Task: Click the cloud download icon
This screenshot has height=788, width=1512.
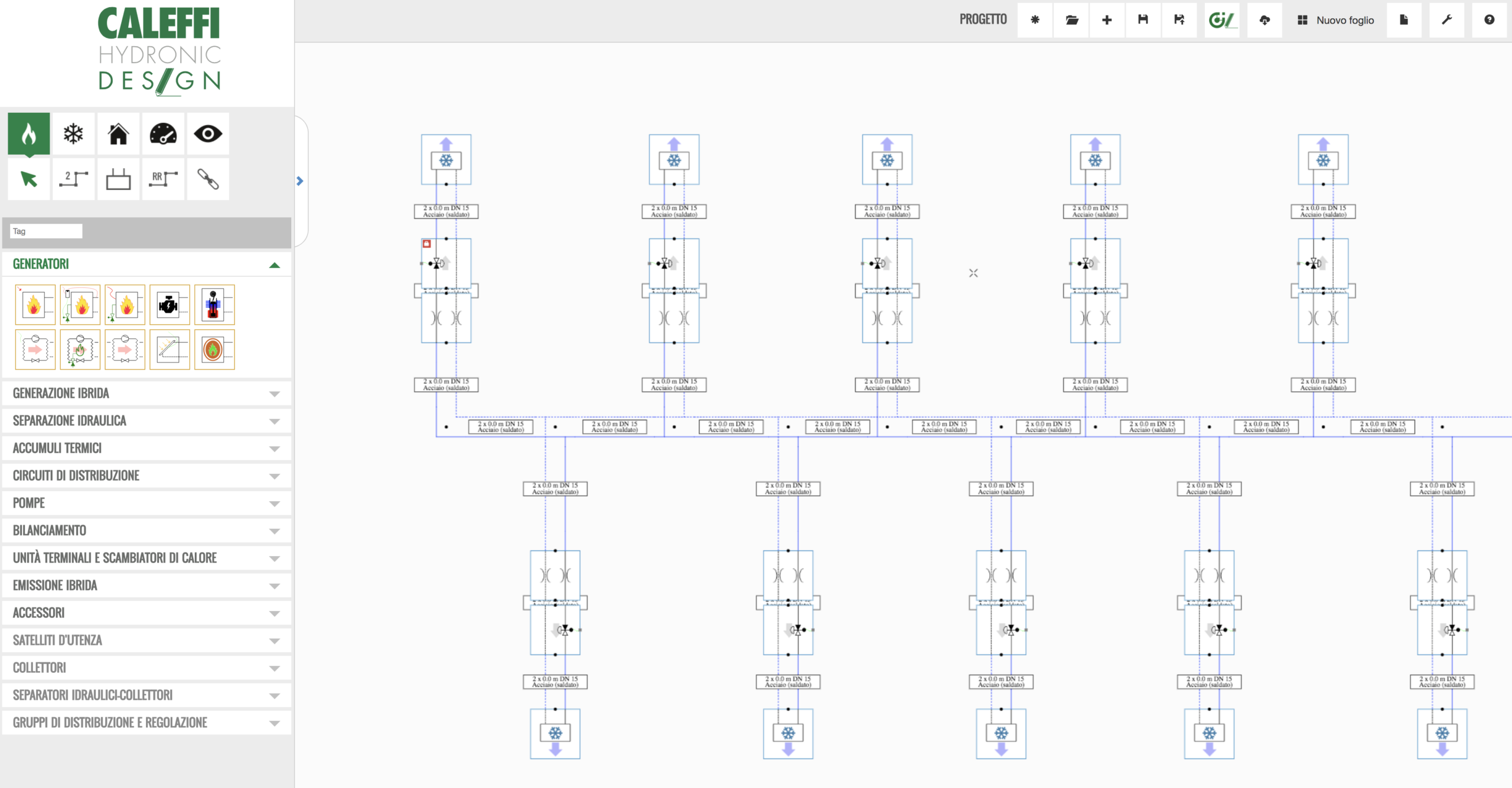Action: 1265,20
